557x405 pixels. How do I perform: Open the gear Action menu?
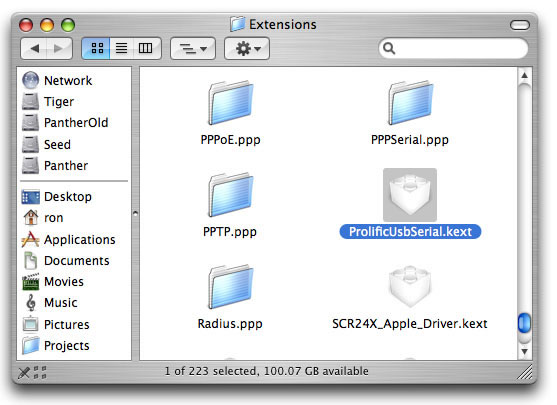tap(247, 48)
